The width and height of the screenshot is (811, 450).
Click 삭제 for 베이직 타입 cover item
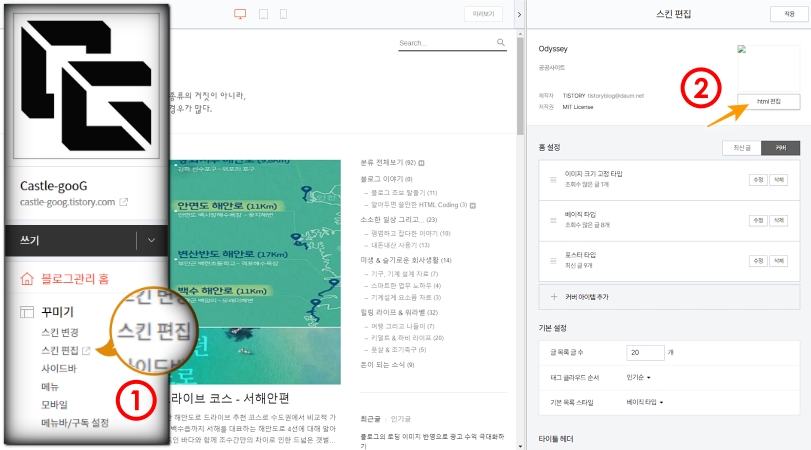778,220
